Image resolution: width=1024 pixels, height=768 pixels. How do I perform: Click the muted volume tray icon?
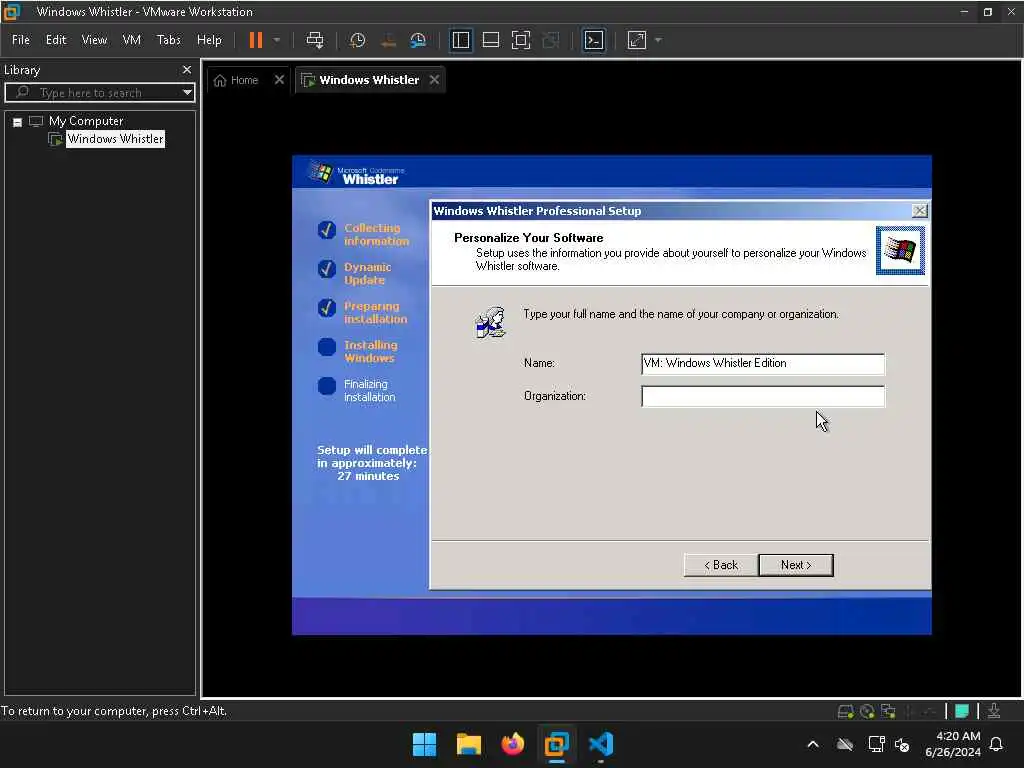pos(902,744)
